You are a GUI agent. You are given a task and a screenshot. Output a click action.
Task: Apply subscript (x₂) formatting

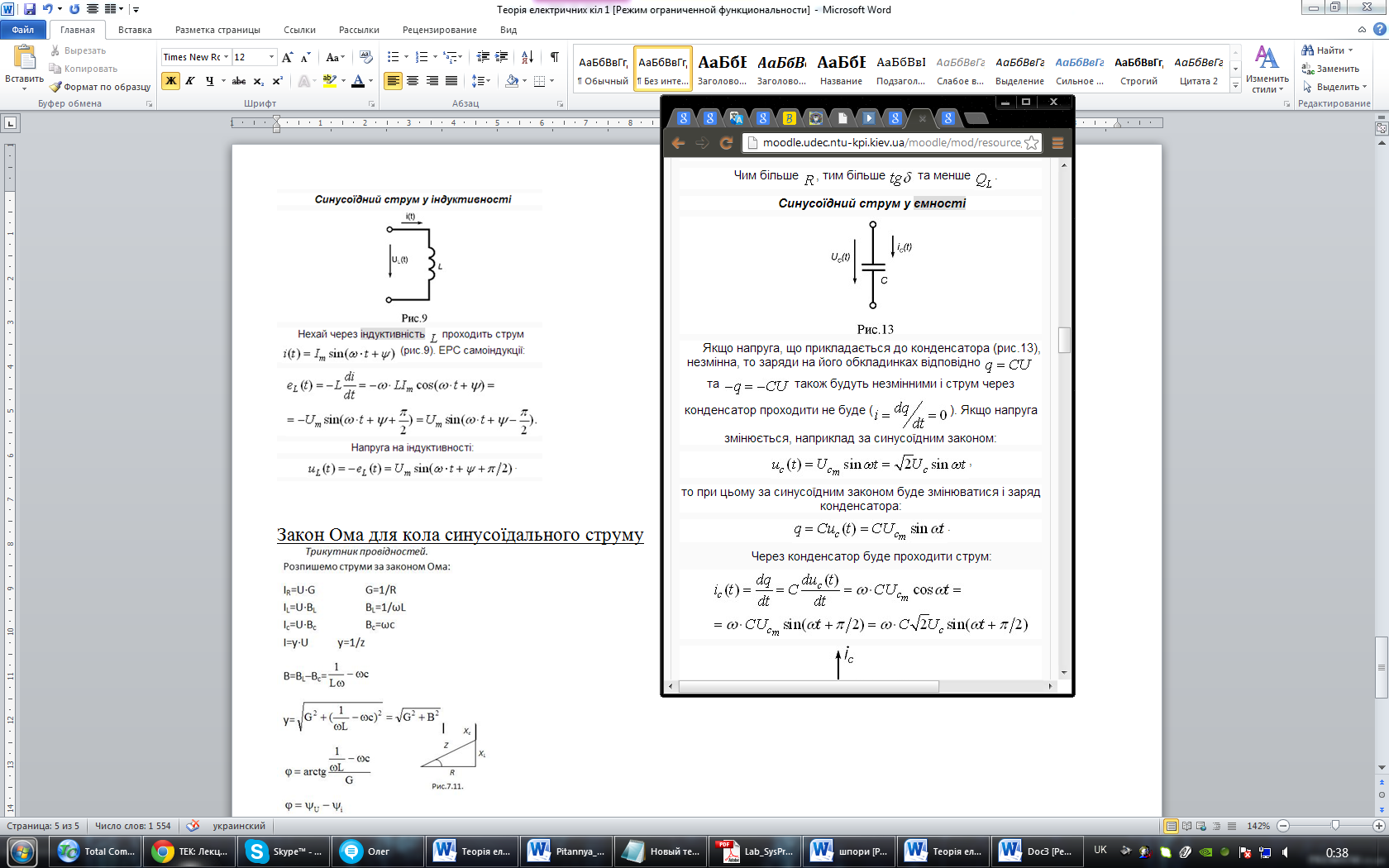pos(258,81)
